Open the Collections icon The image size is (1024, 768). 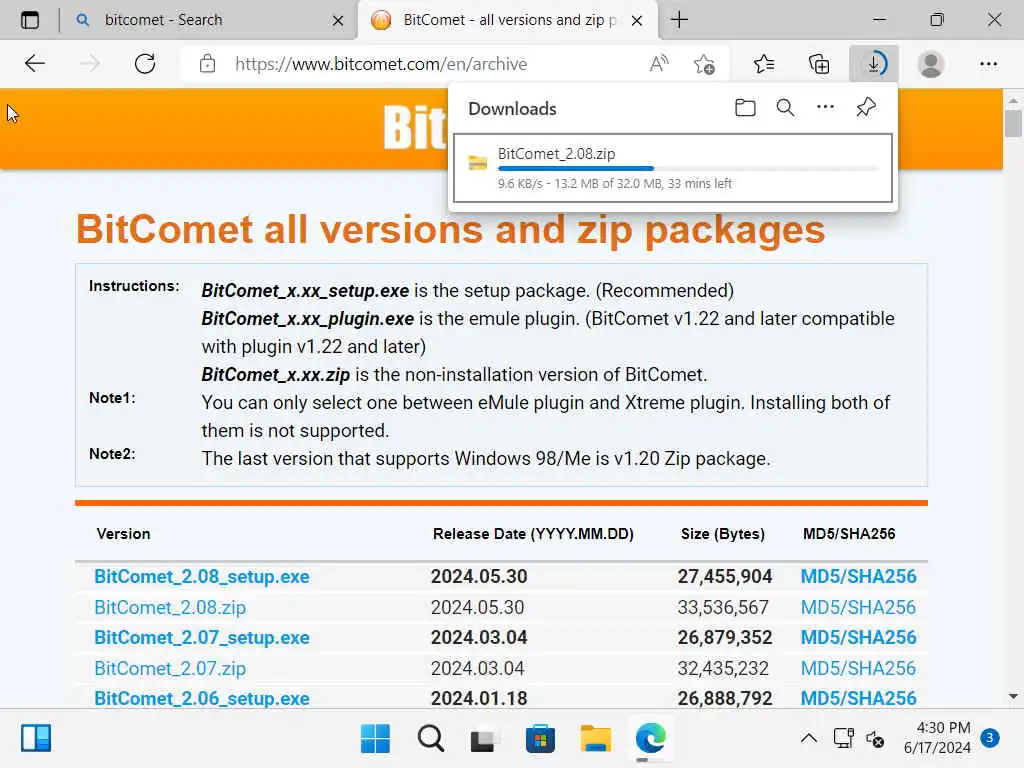(x=819, y=64)
